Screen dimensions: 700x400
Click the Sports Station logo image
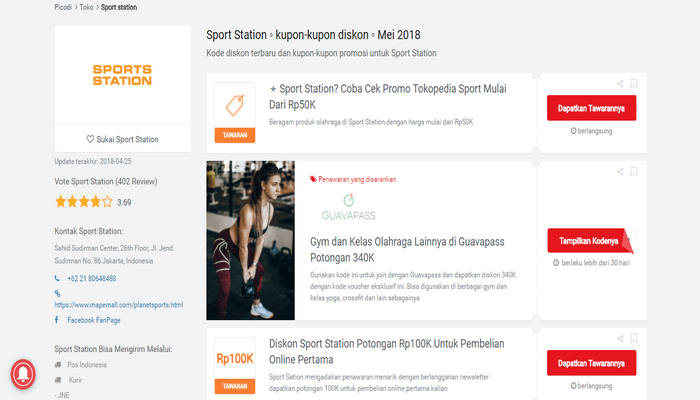122,75
